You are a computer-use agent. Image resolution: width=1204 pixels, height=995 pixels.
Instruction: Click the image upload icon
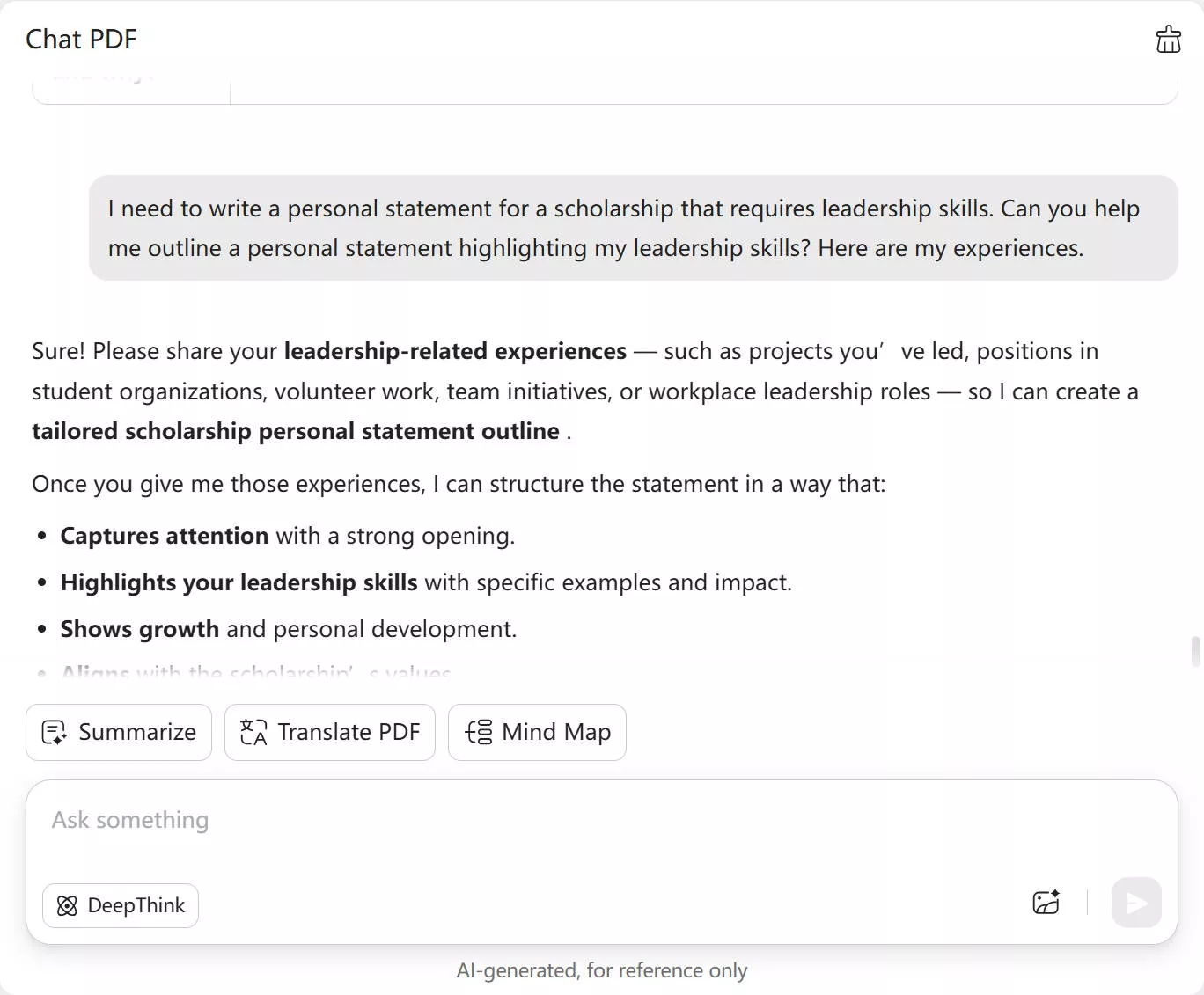tap(1046, 903)
